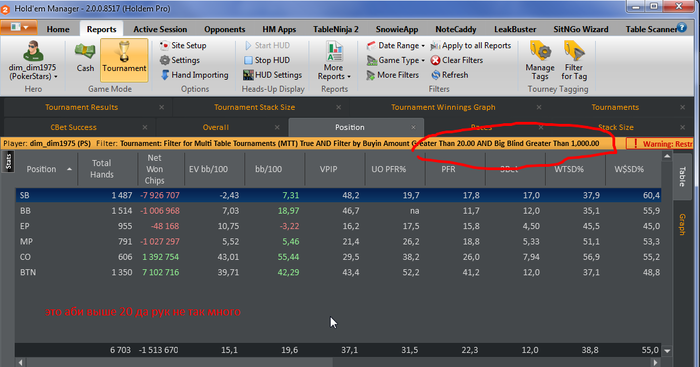Switch to Stack Size report tab
The width and height of the screenshot is (700, 367).
coord(616,127)
